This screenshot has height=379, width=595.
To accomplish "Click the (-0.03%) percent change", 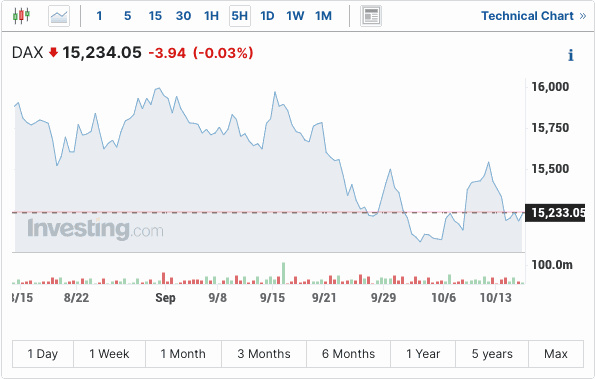I will 223,53.
